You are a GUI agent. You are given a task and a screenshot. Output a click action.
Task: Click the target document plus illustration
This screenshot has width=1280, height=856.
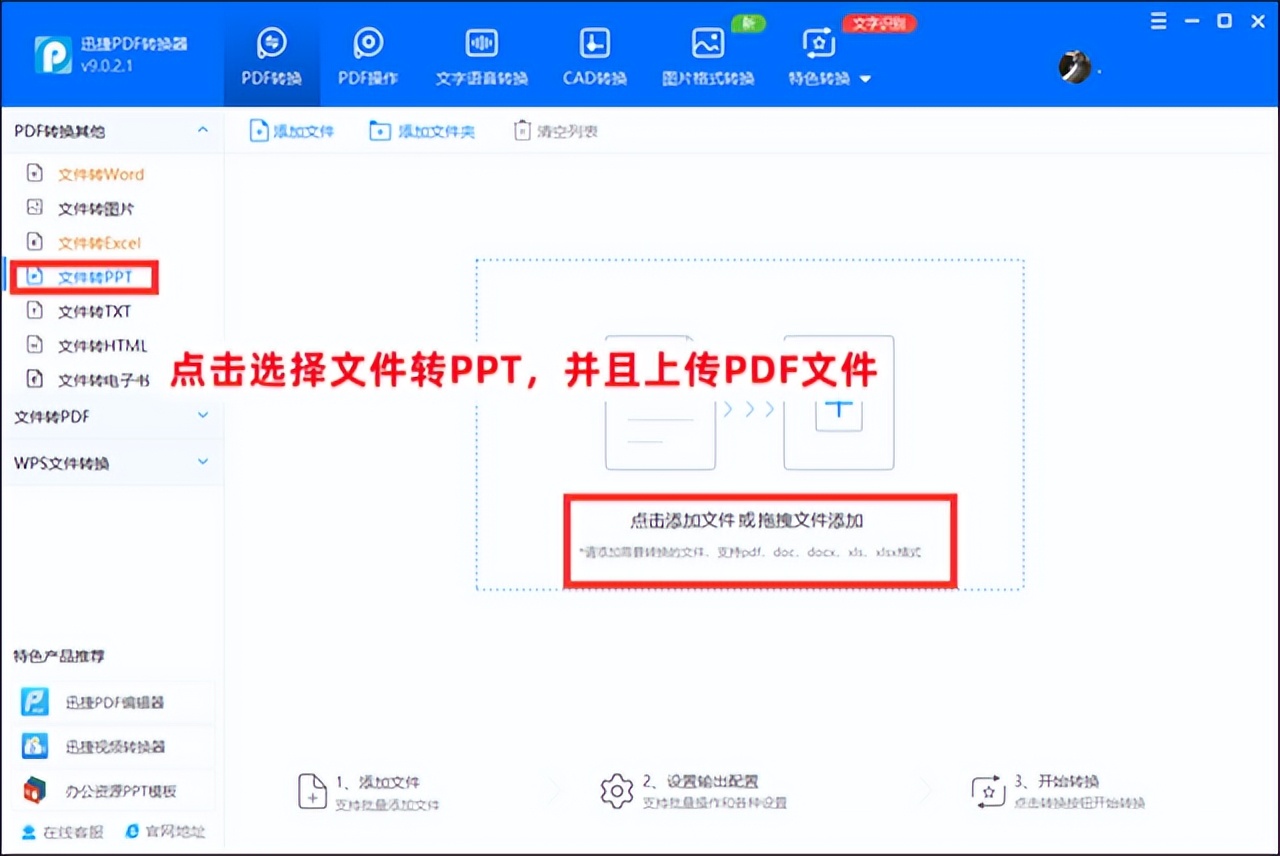[x=839, y=403]
